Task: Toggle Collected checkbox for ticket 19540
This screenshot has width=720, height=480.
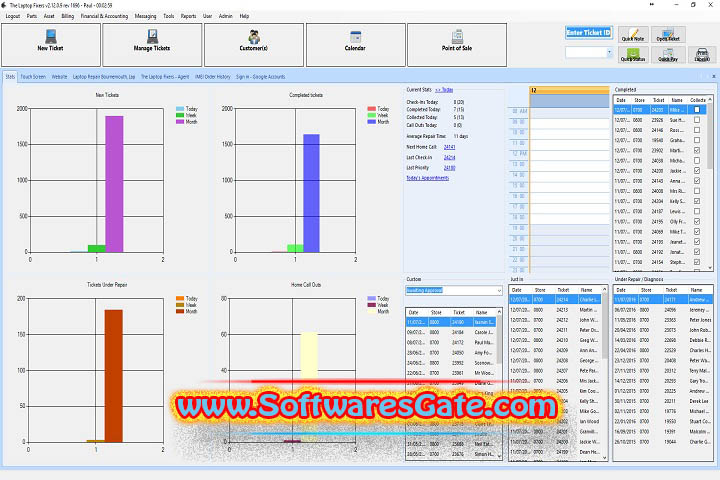Action: (x=697, y=140)
